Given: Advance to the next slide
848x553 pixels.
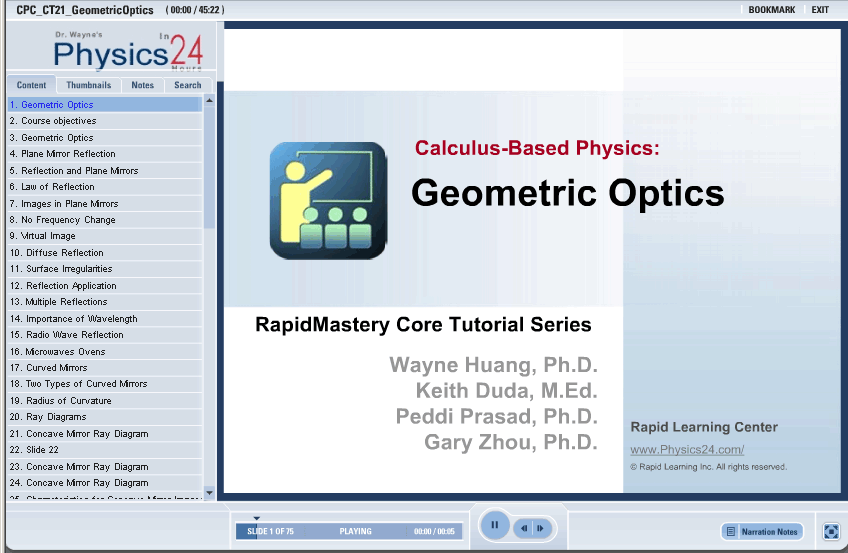Looking at the screenshot, I should pos(540,527).
